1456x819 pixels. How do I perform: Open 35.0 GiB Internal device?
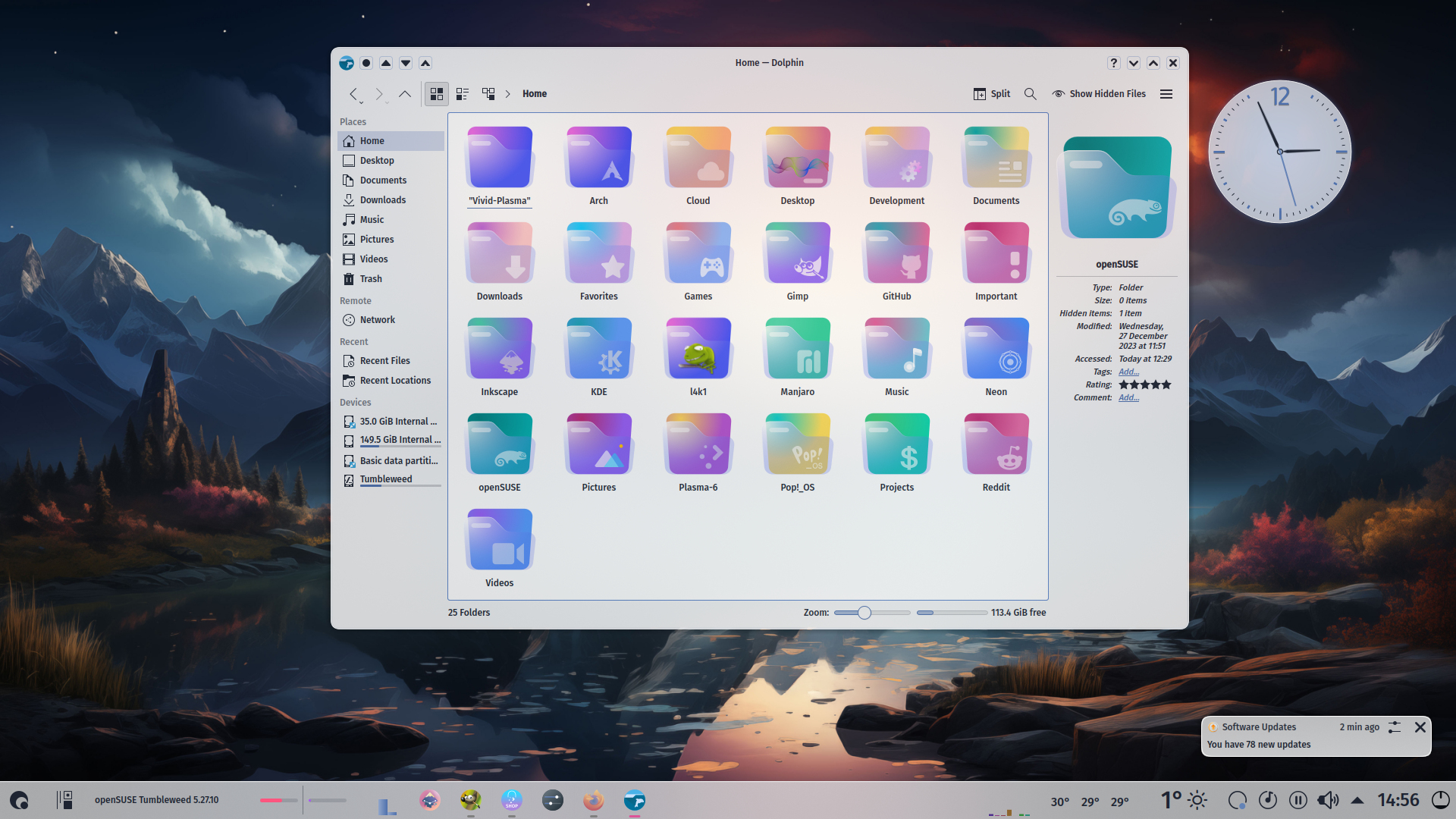[391, 422]
